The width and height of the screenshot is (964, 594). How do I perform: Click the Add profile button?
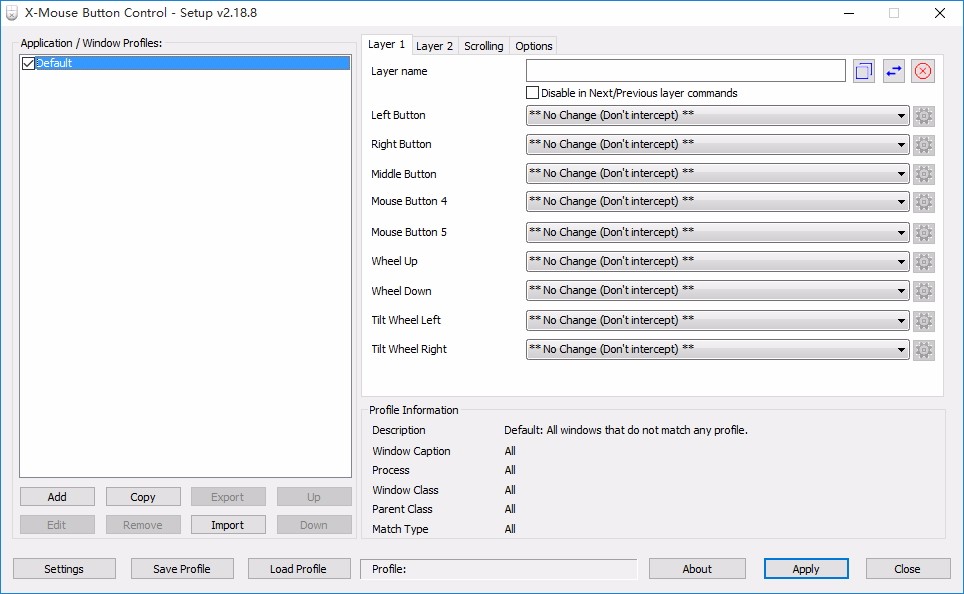tap(57, 497)
